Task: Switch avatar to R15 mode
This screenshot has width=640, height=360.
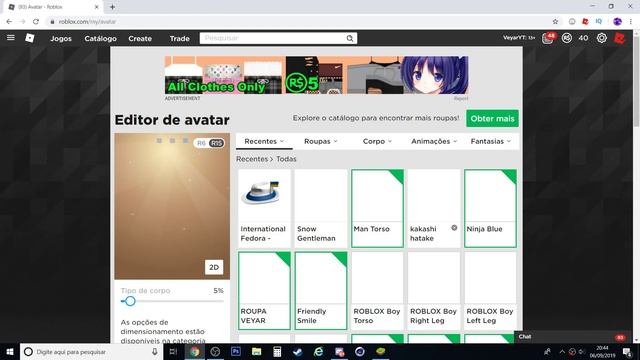Action: (x=216, y=143)
